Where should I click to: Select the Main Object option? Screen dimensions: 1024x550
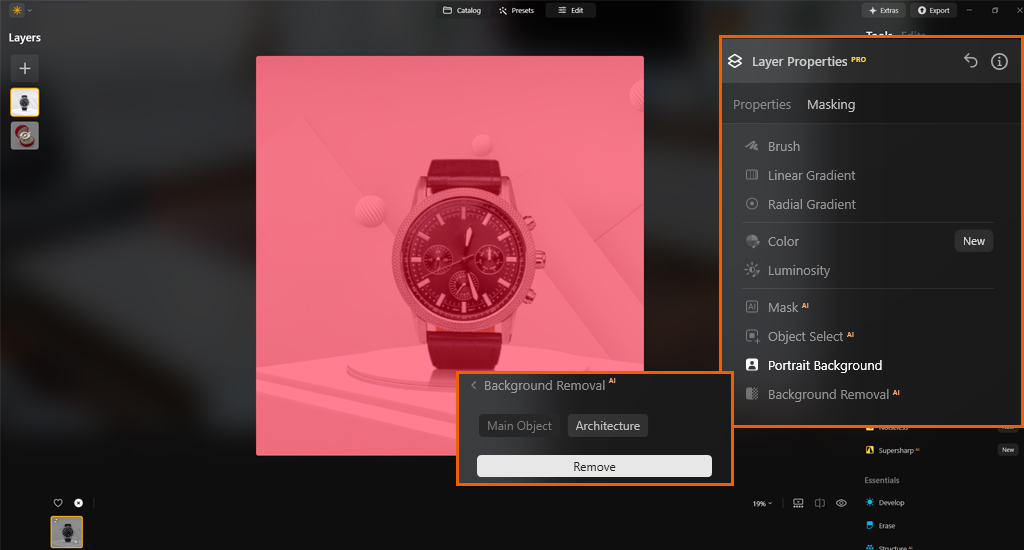tap(519, 426)
